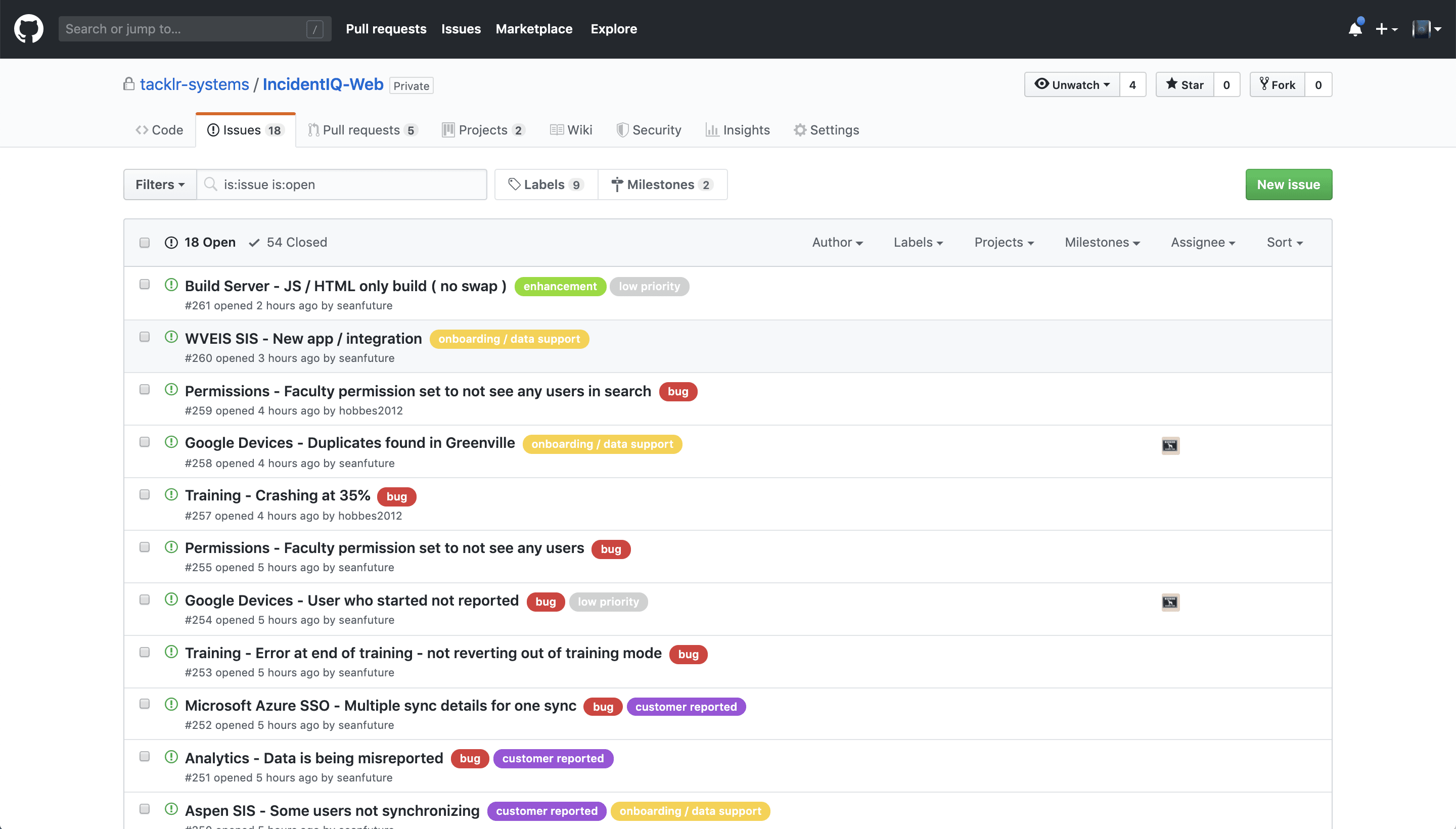Click the green enhancement label on issue #261
Screen dimensions: 1456x829
tap(560, 287)
